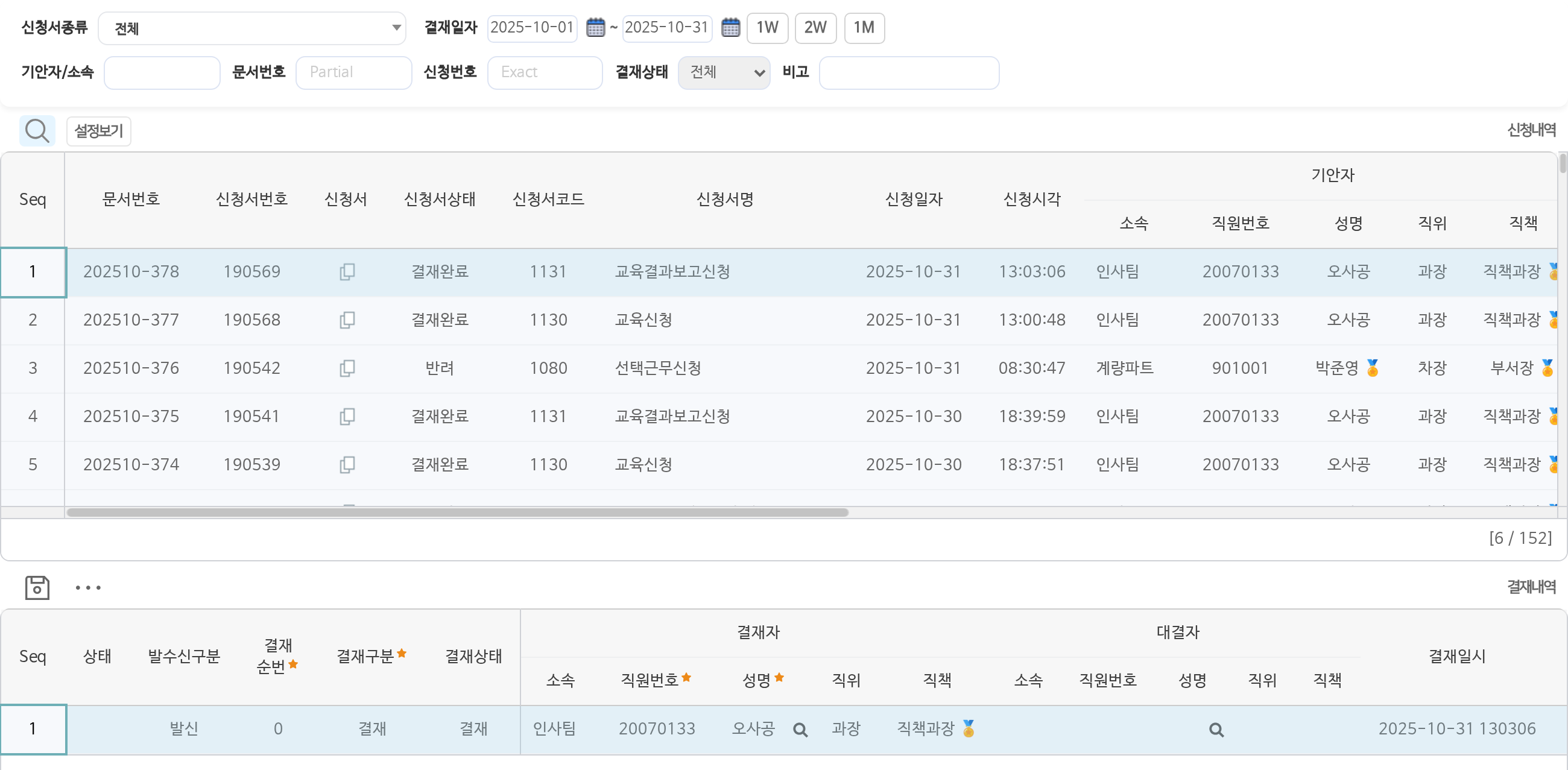Open document copy icon for 202510-376
The image size is (1568, 770).
click(347, 368)
